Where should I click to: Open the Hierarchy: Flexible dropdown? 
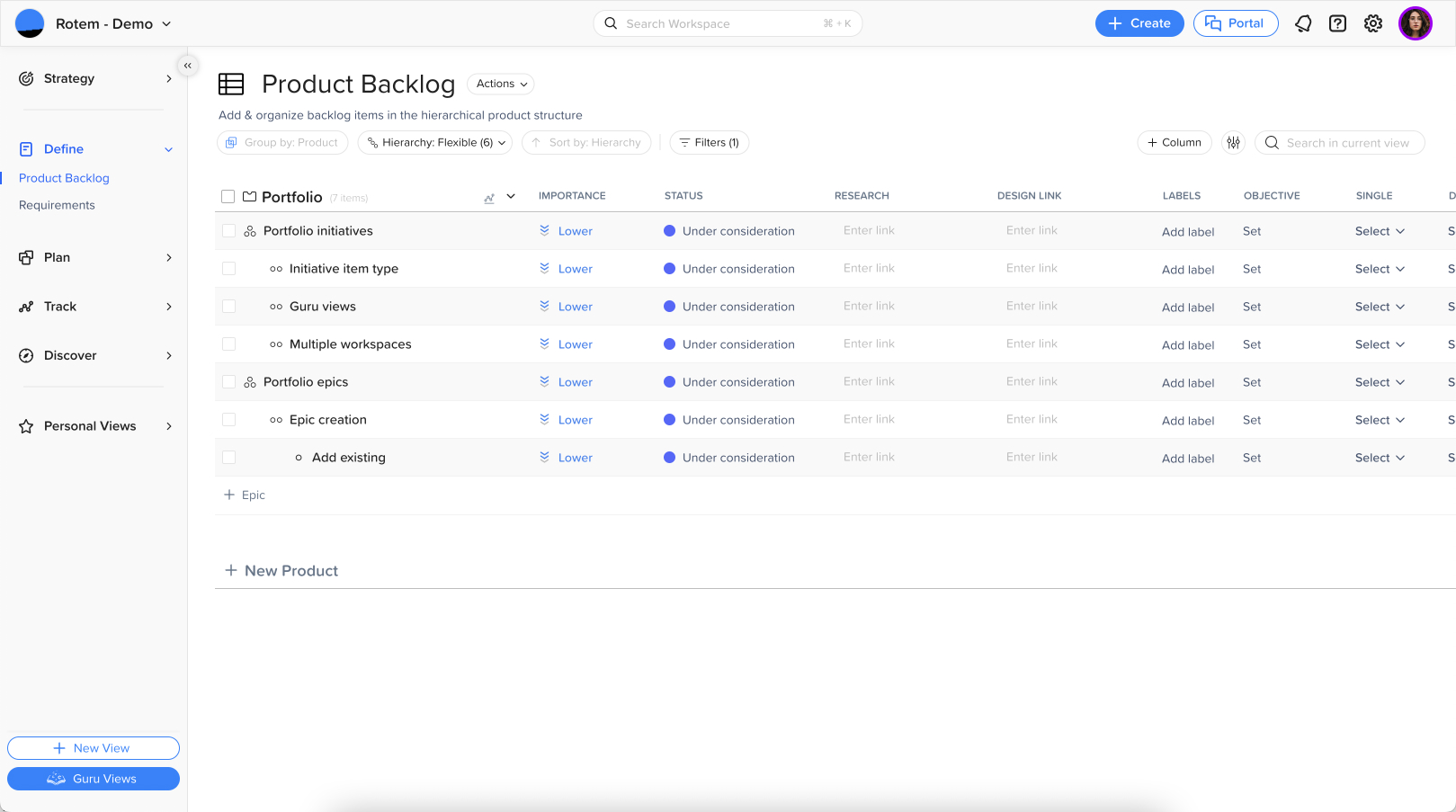[x=435, y=142]
